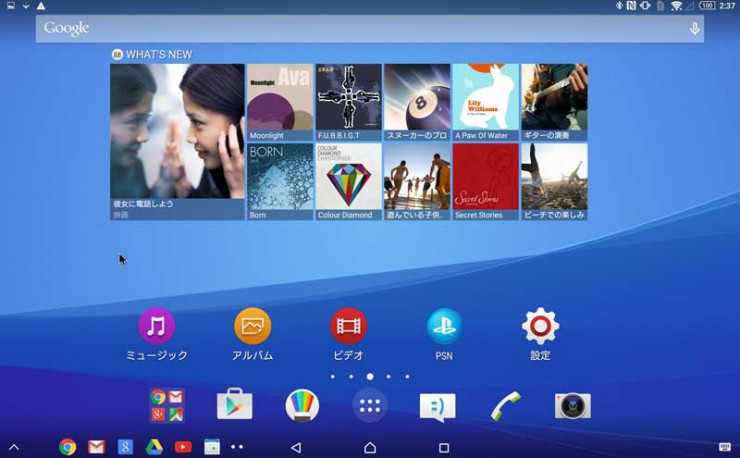Open the Moonlight album tile
The width and height of the screenshot is (740, 458).
click(x=280, y=102)
